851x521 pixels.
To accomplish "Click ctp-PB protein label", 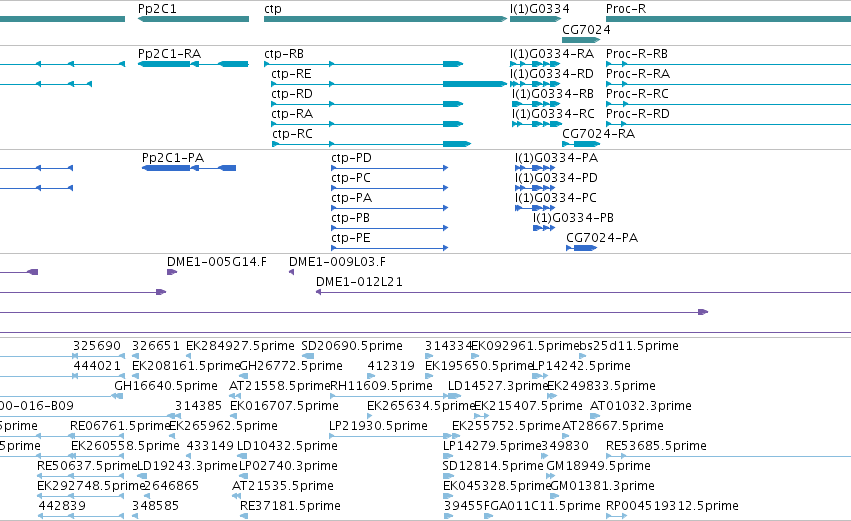I will (351, 218).
